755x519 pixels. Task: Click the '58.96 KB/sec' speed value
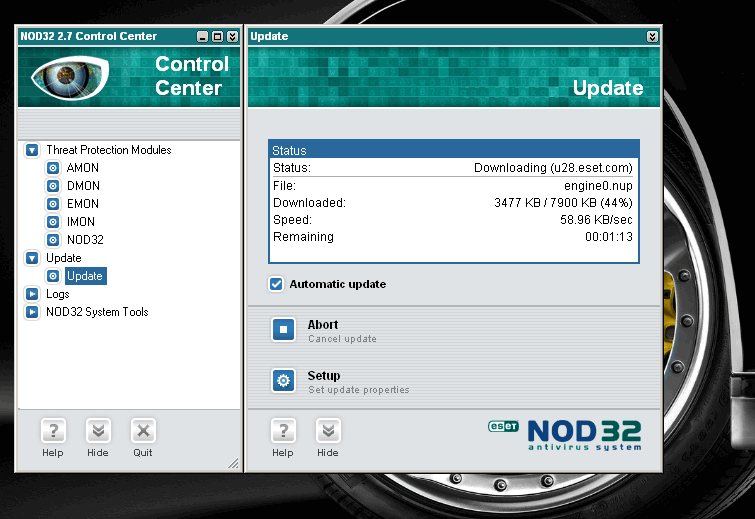click(596, 220)
